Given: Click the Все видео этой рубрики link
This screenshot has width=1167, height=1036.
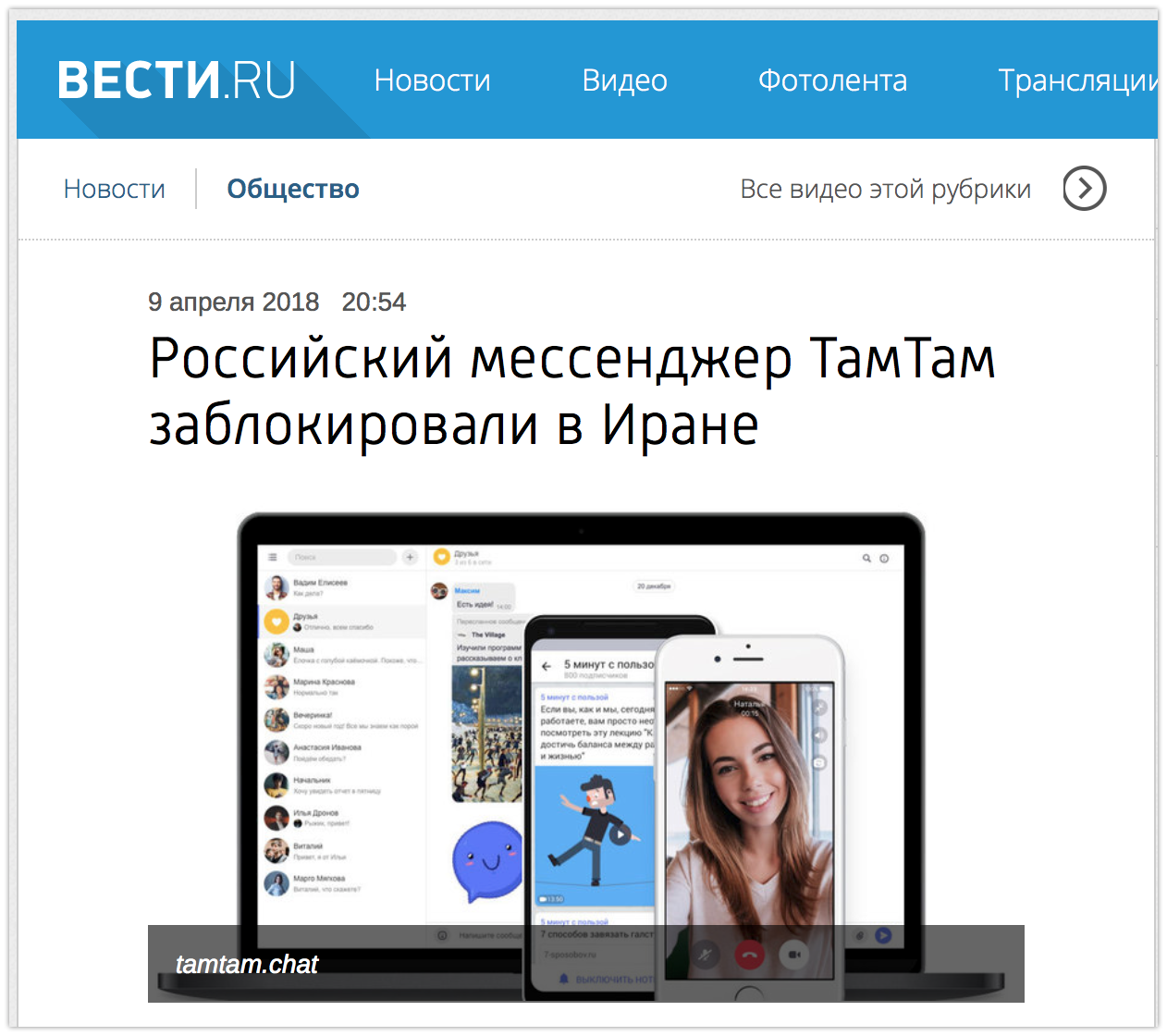Looking at the screenshot, I should coord(885,189).
